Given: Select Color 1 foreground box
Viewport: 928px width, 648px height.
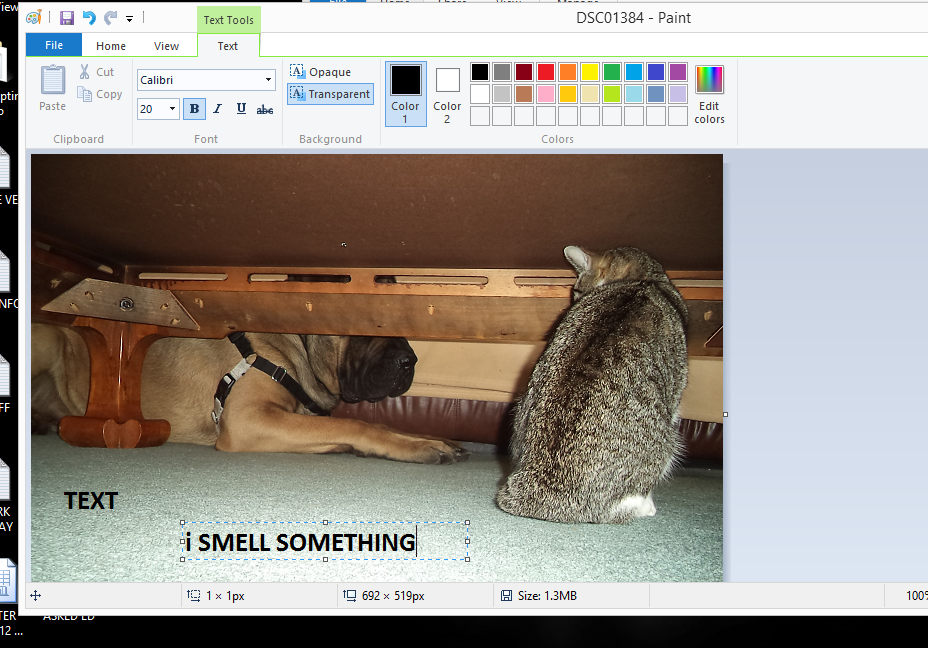Looking at the screenshot, I should coord(405,94).
